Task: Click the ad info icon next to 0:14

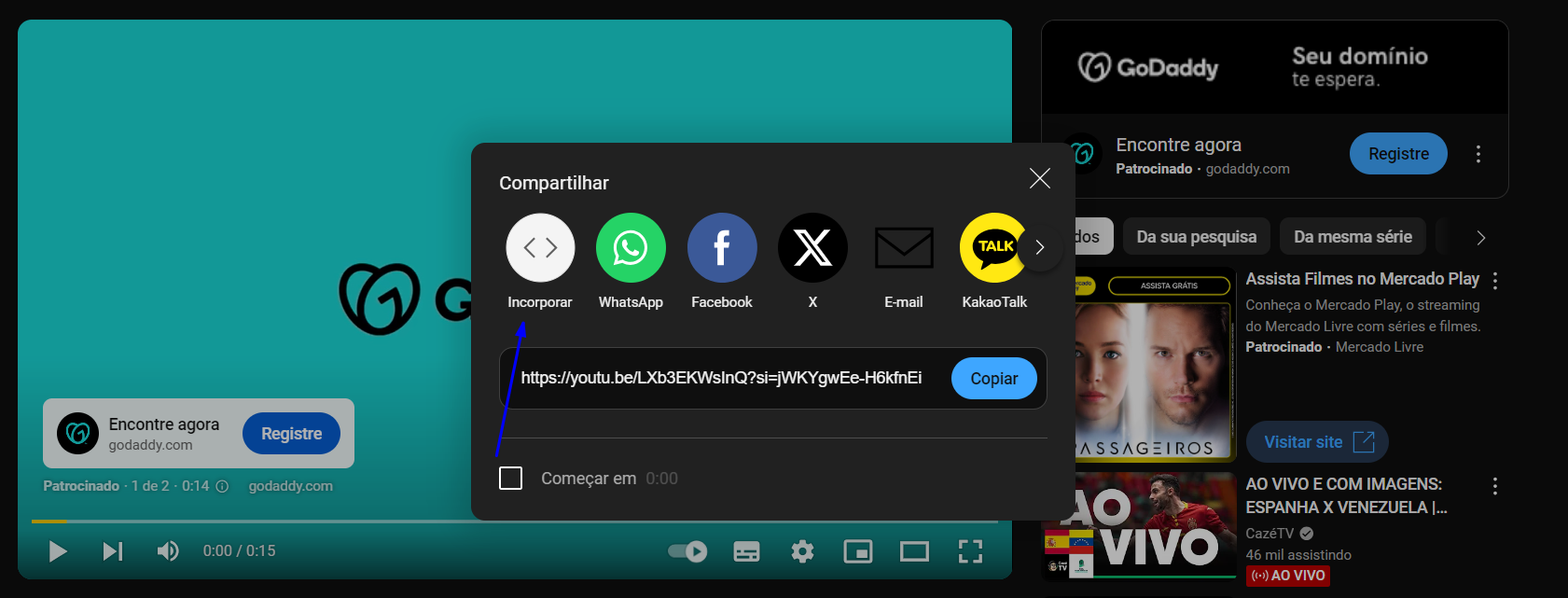Action: click(222, 486)
